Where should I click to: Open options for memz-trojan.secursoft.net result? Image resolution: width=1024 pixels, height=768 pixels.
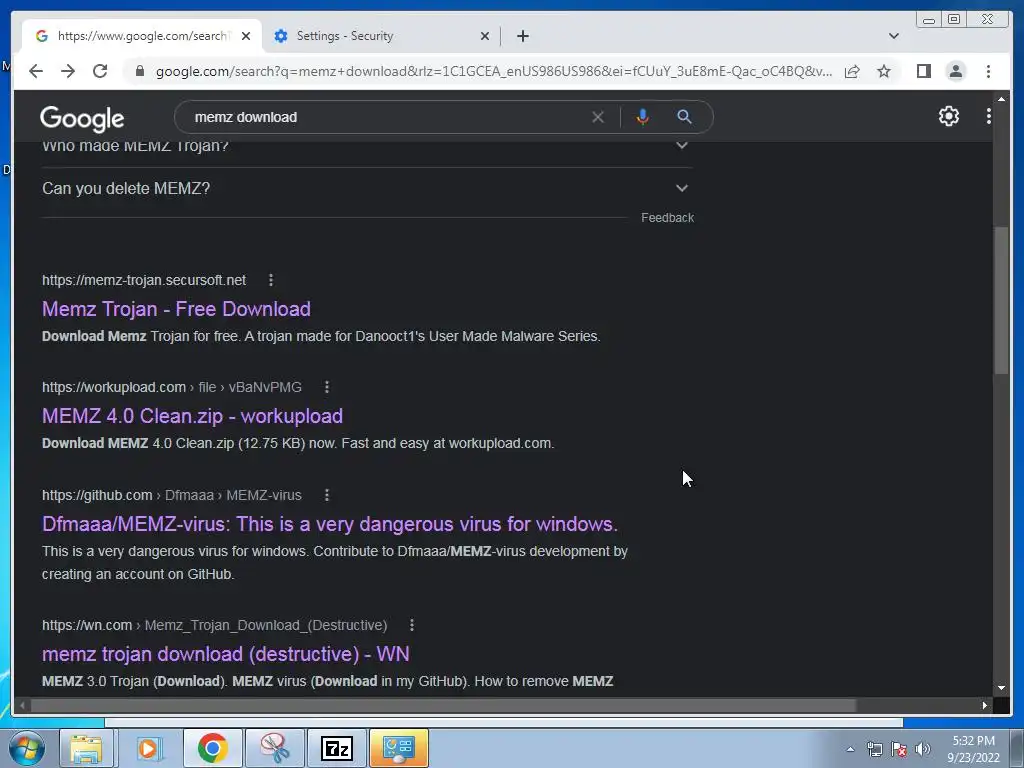pos(271,280)
